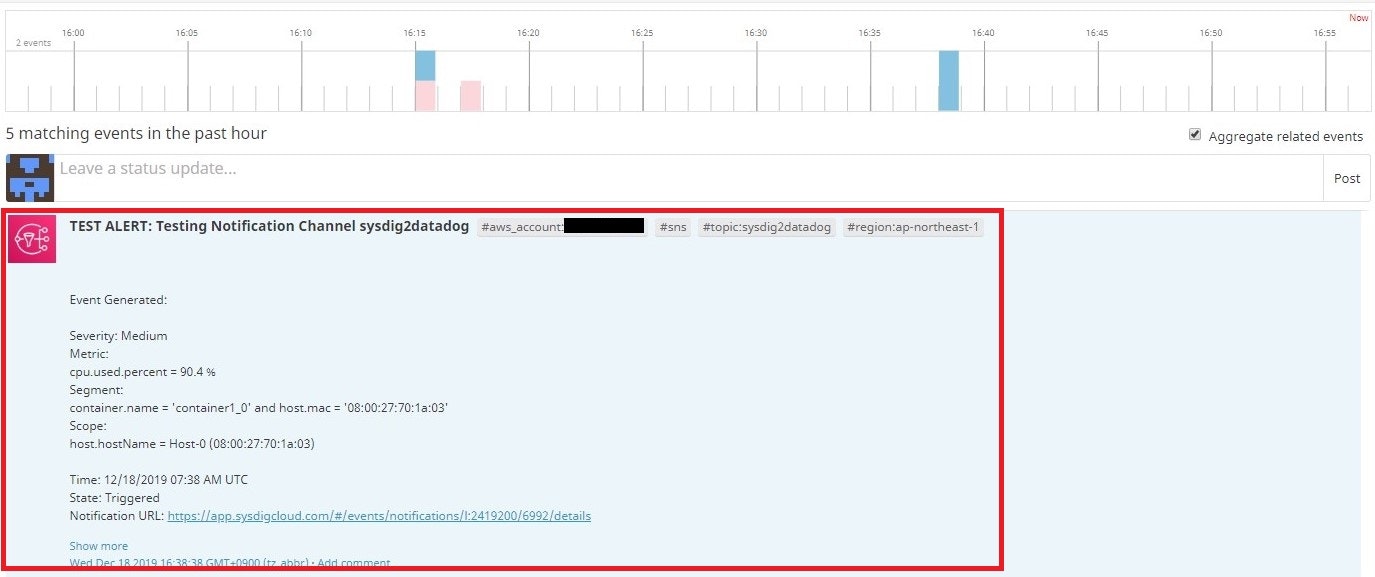
Task: Click the 'Severity: Medium' line
Action: click(x=118, y=336)
